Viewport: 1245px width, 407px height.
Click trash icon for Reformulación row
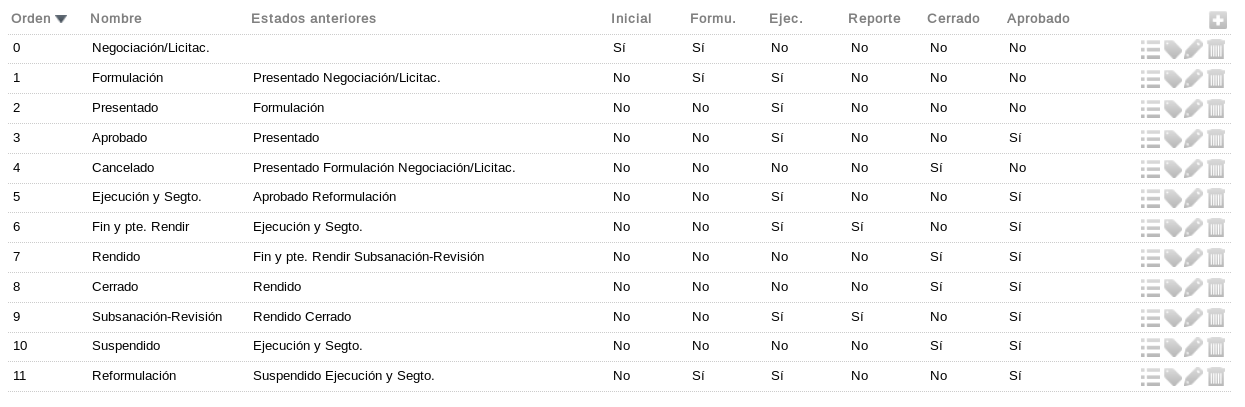[x=1216, y=377]
